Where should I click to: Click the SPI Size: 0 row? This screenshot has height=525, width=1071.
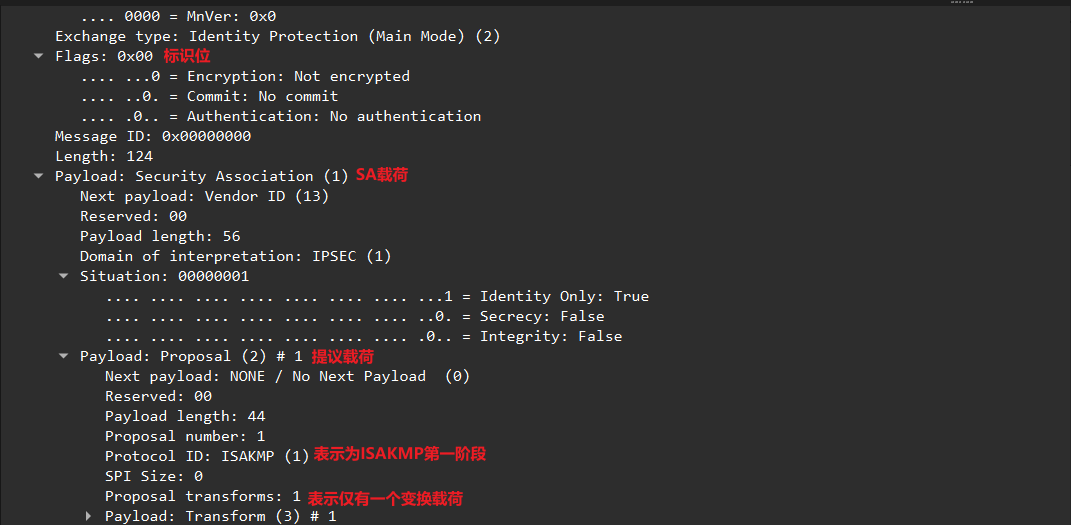pos(154,476)
